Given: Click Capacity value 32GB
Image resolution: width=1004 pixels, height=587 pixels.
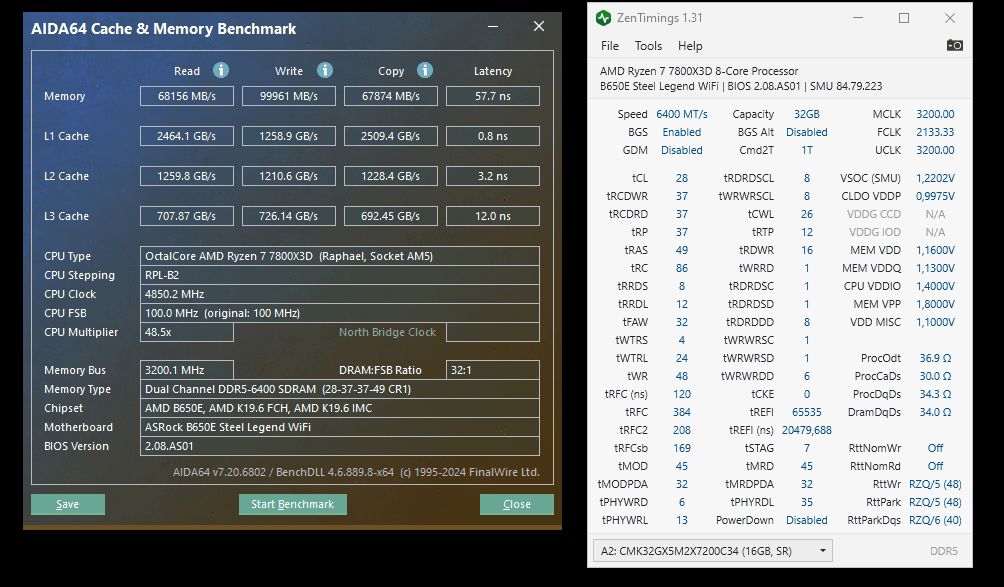Looking at the screenshot, I should [x=807, y=114].
